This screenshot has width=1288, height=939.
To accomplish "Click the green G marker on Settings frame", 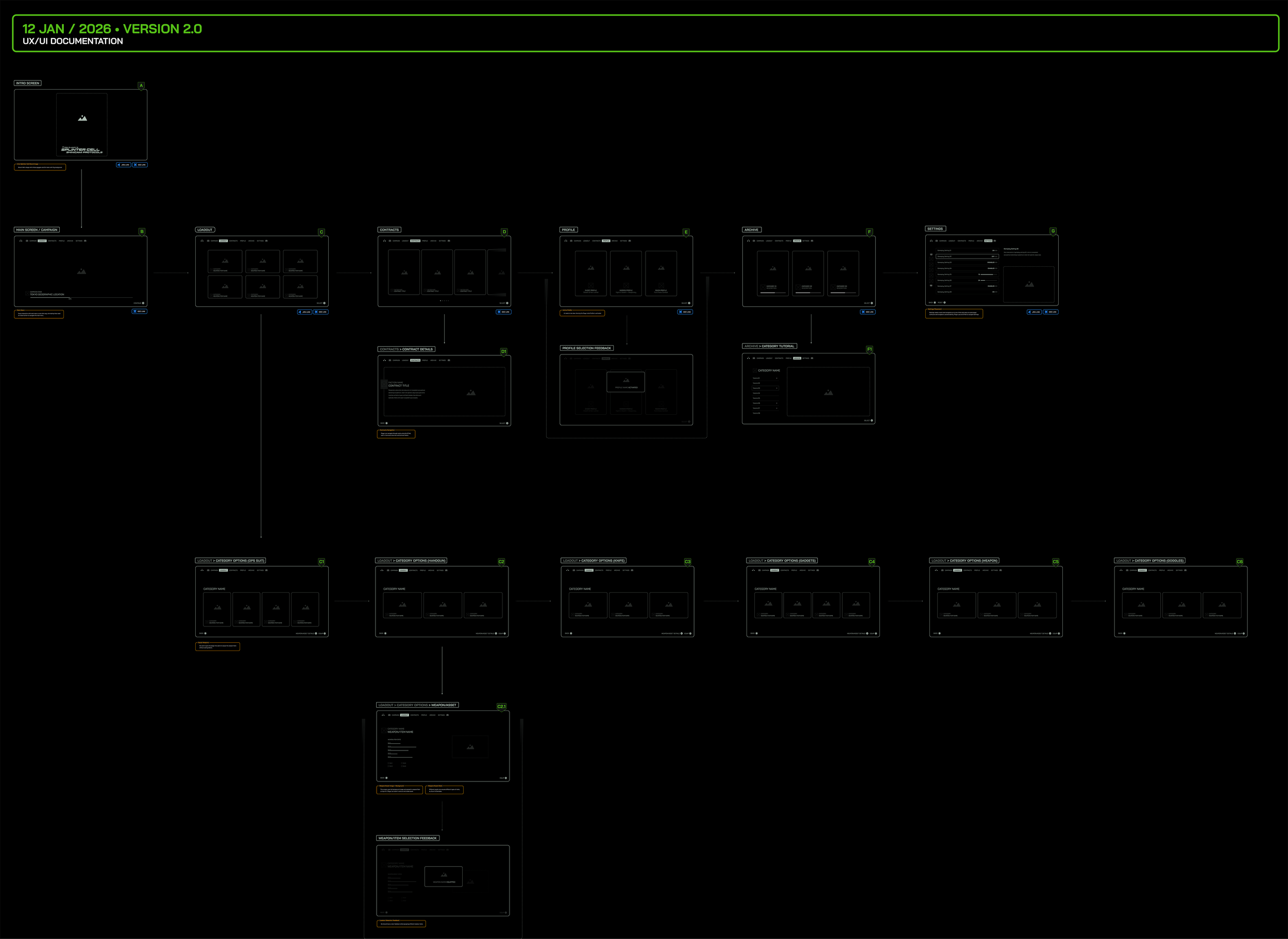I will pyautogui.click(x=1053, y=231).
